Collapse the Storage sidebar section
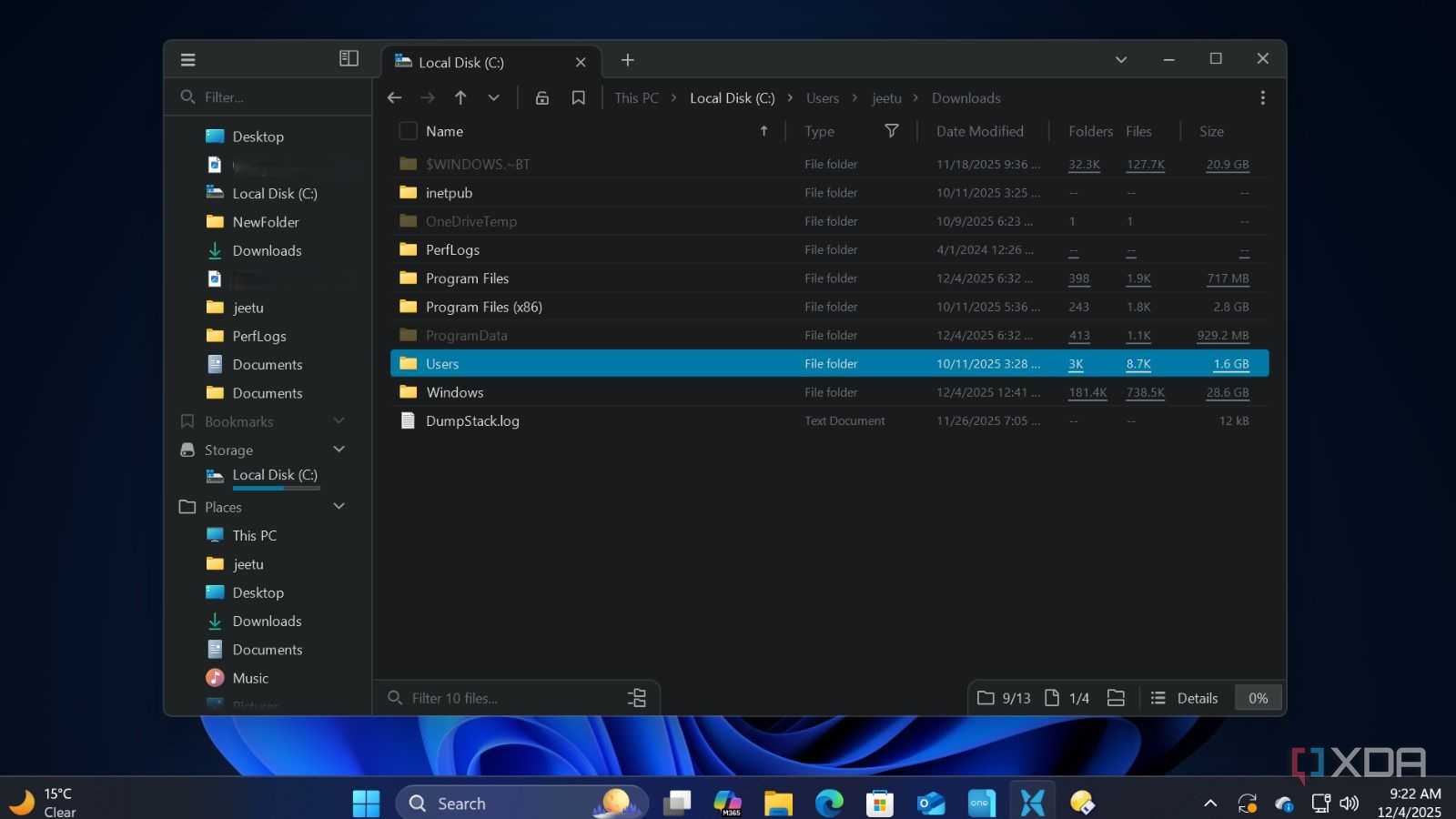Image resolution: width=1456 pixels, height=819 pixels. coord(339,450)
